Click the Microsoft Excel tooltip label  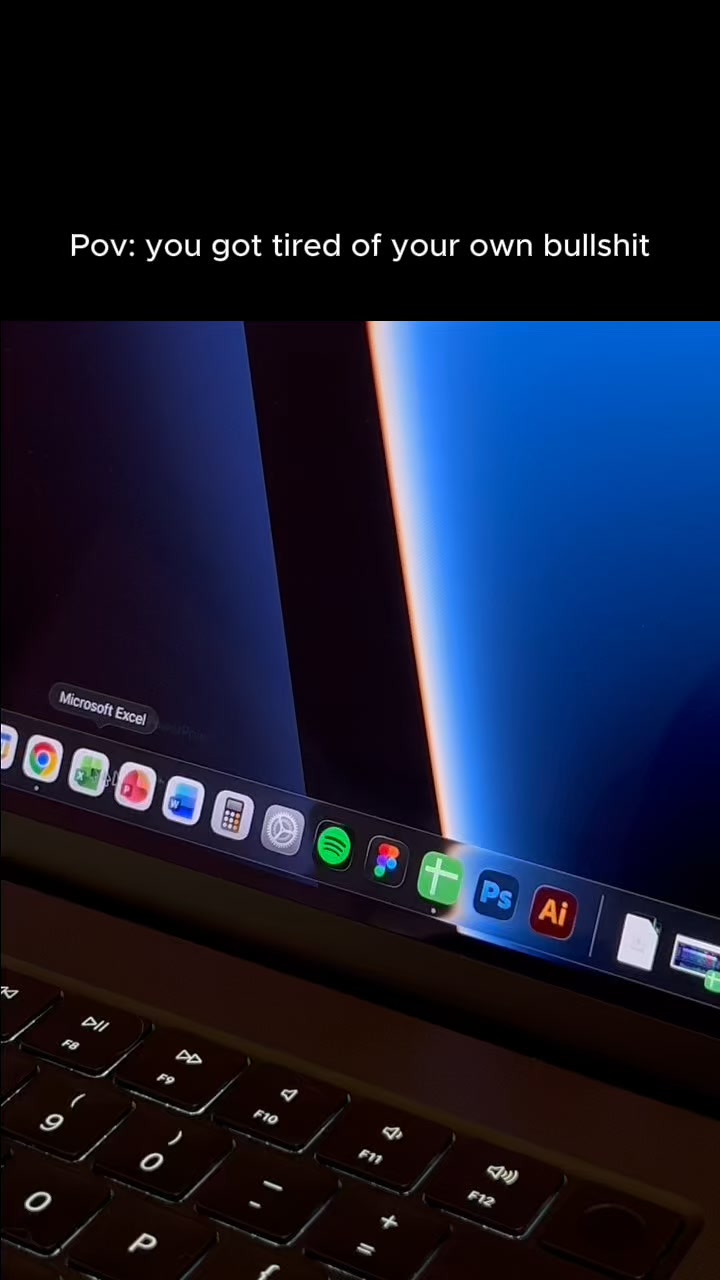tap(103, 709)
